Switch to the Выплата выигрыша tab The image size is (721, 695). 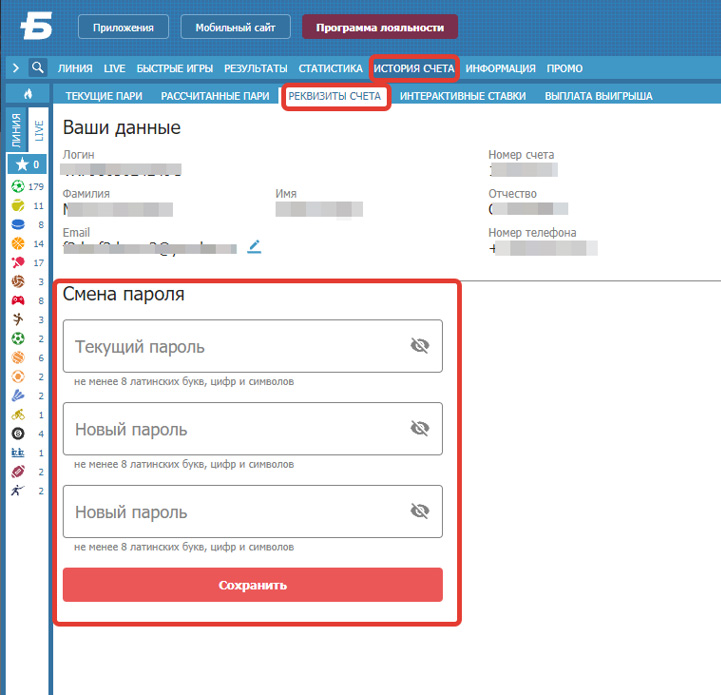[x=598, y=96]
